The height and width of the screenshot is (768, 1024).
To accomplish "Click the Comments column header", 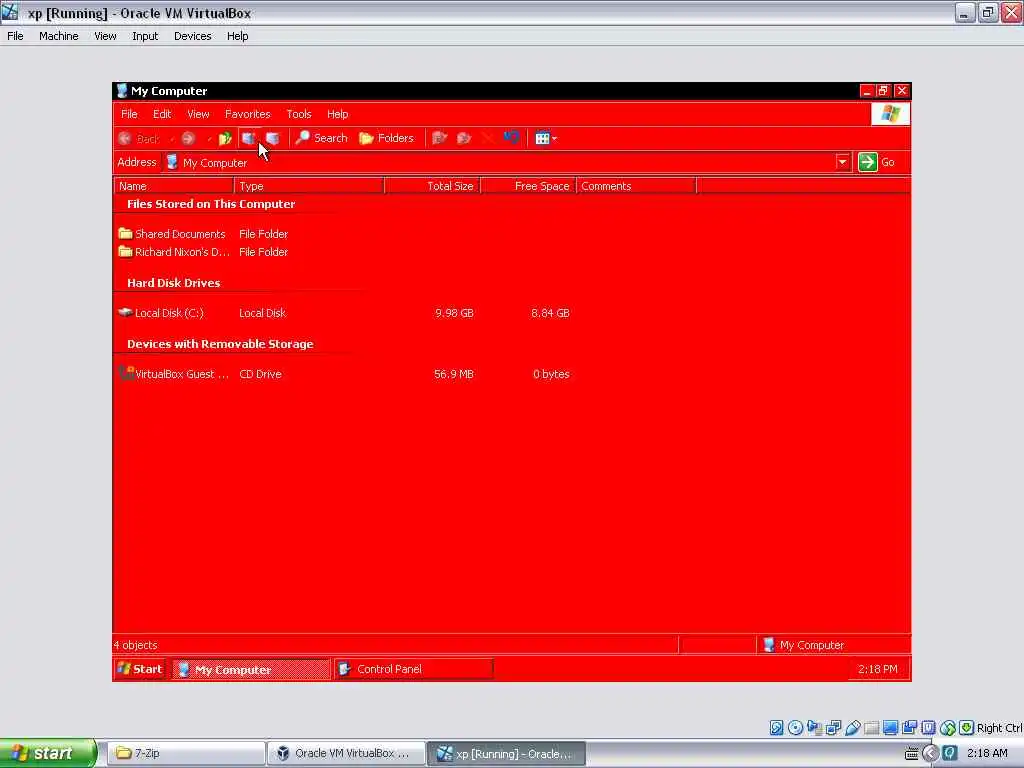I will coord(637,186).
